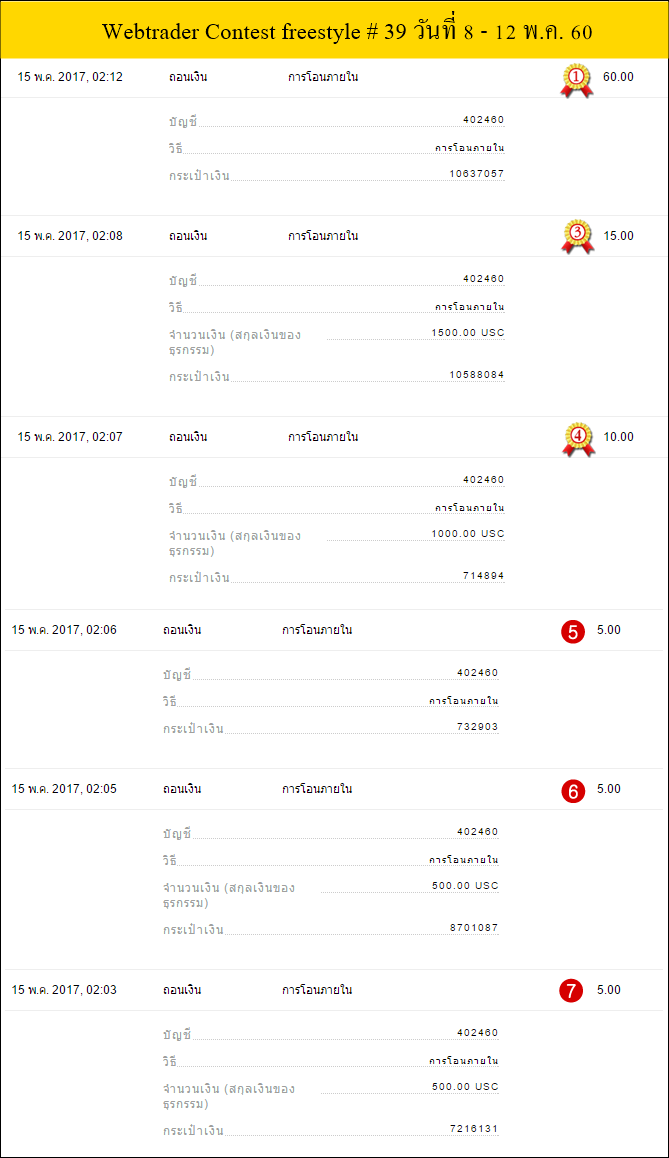Click the red circle number 6 badge

pos(573,791)
